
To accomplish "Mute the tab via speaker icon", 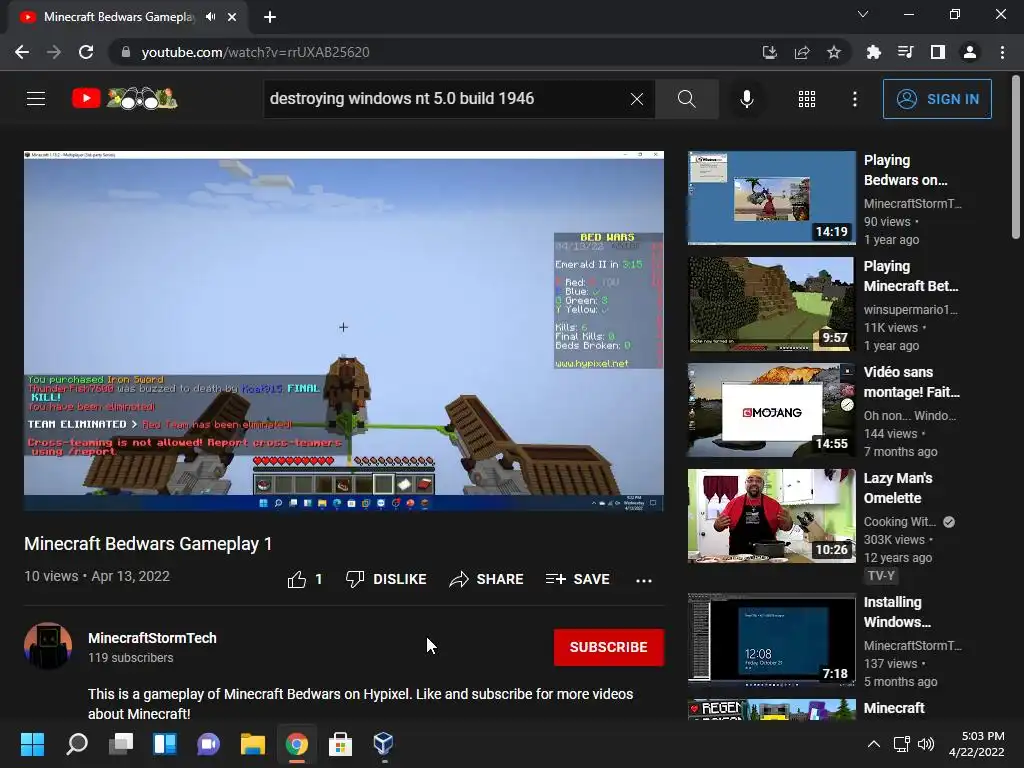I will (210, 17).
